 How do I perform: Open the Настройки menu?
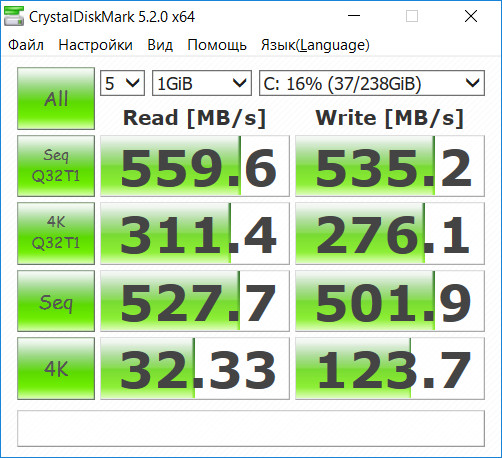pyautogui.click(x=95, y=45)
